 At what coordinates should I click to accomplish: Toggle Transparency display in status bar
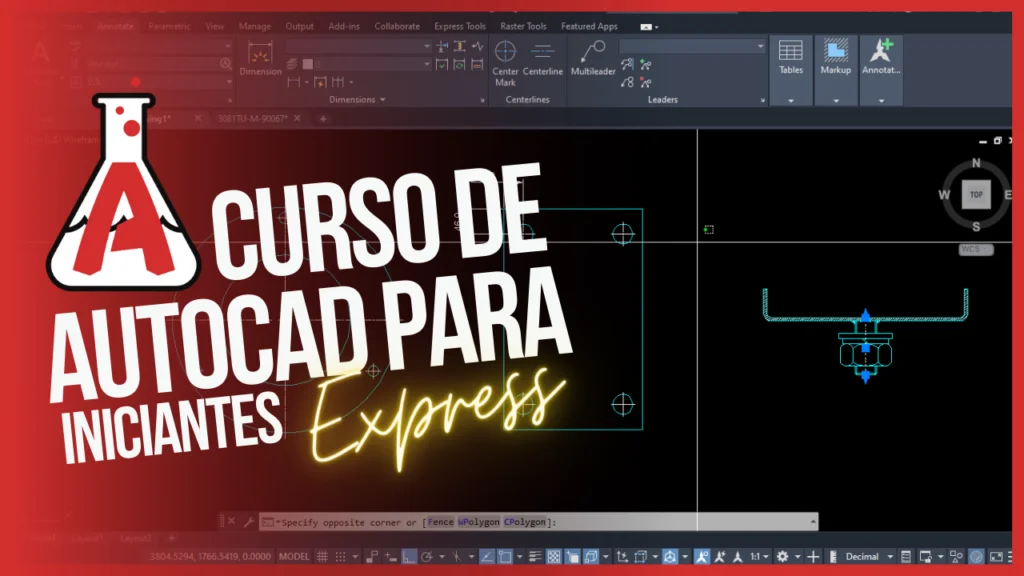(554, 556)
